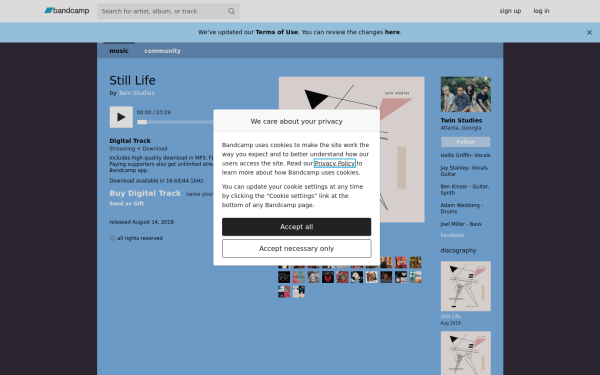
Task: Open the last discography cover cut off below
Action: coord(465,353)
